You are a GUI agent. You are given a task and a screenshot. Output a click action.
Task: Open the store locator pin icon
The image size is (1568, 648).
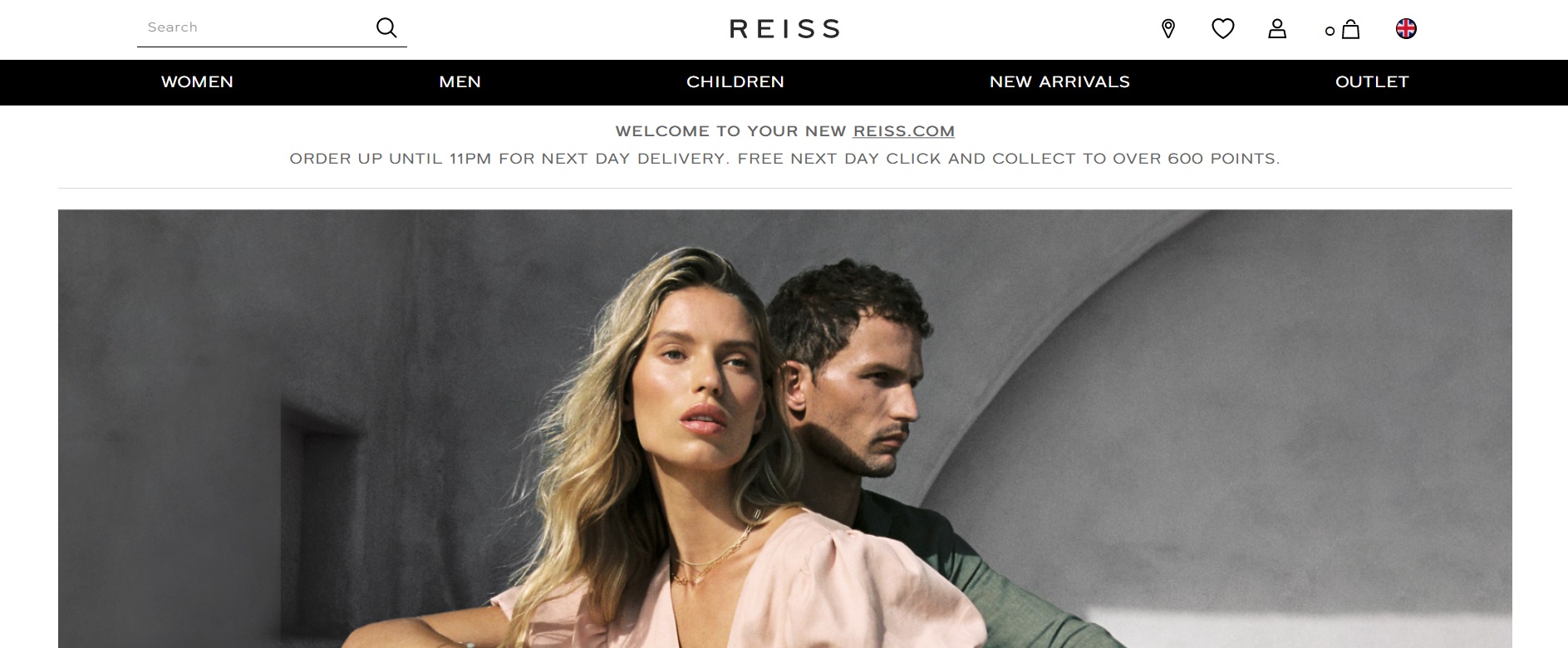pyautogui.click(x=1168, y=29)
